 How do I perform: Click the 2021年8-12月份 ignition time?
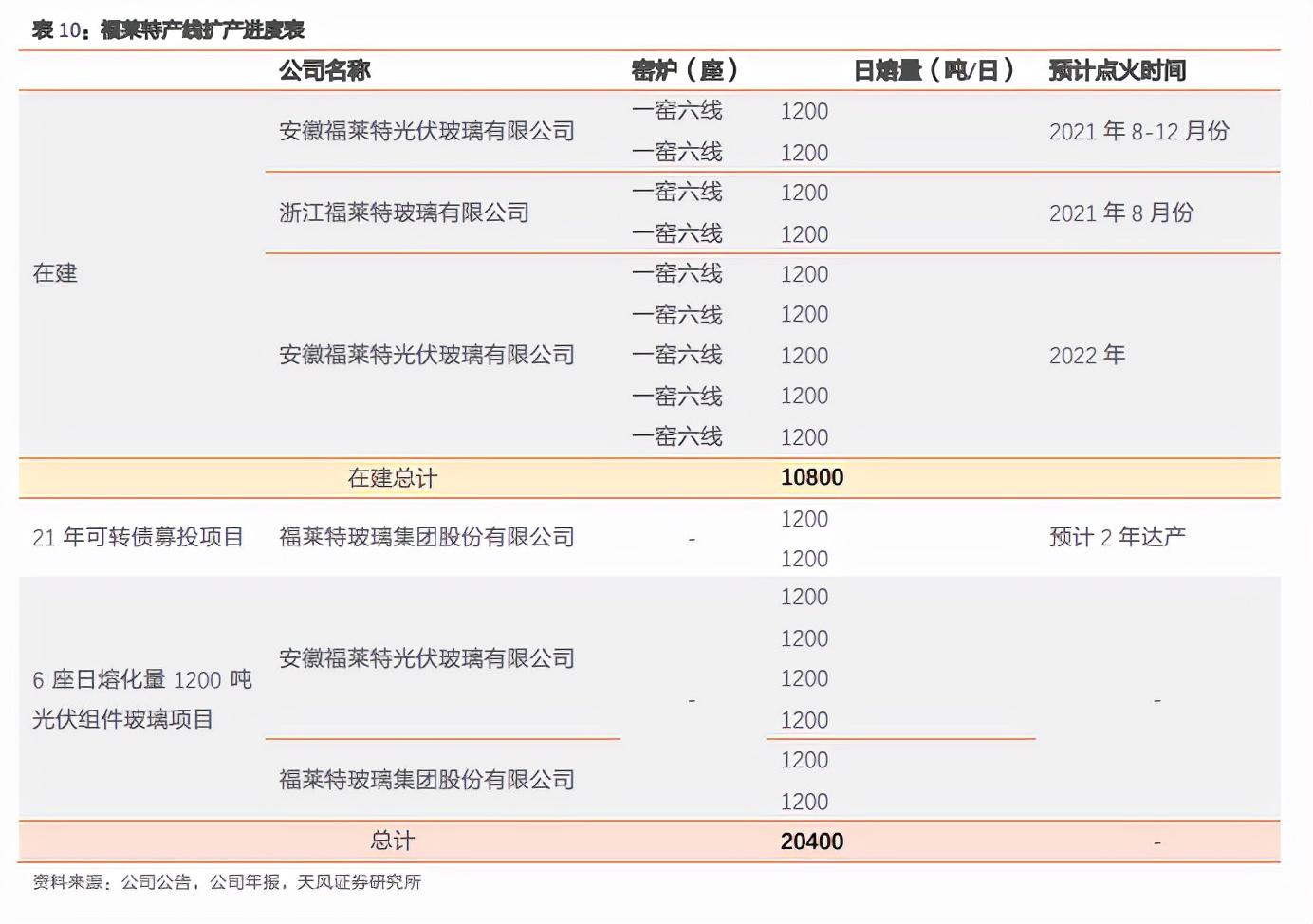(1138, 131)
